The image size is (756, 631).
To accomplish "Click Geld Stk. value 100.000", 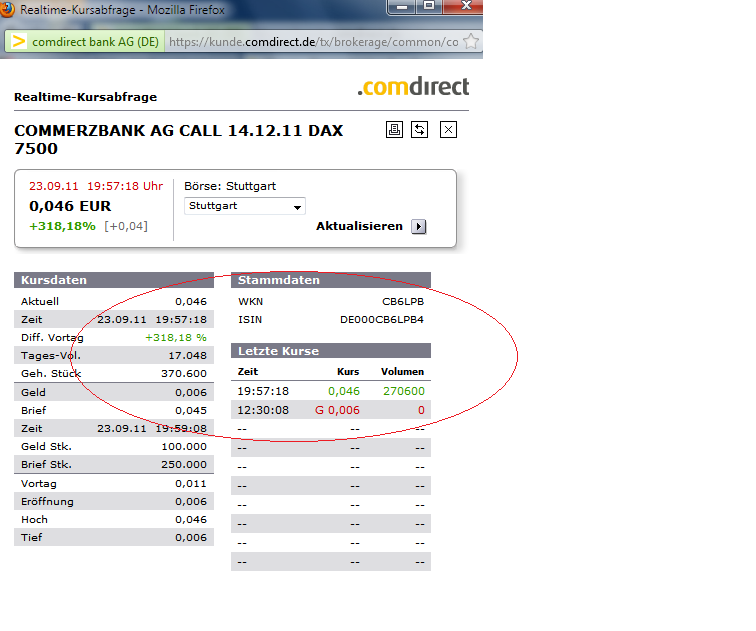I will tap(184, 447).
